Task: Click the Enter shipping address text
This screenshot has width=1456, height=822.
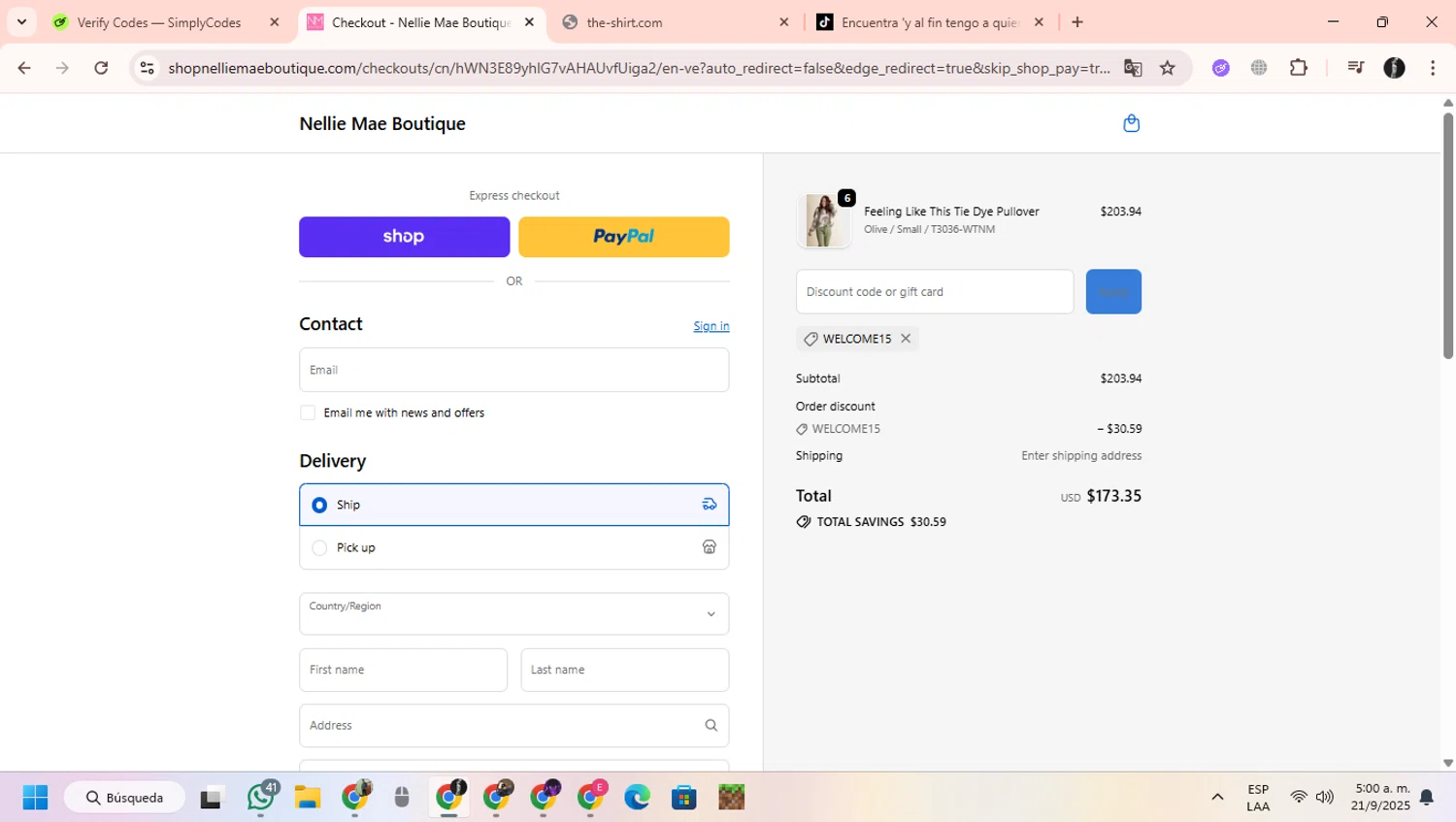Action: 1081,456
